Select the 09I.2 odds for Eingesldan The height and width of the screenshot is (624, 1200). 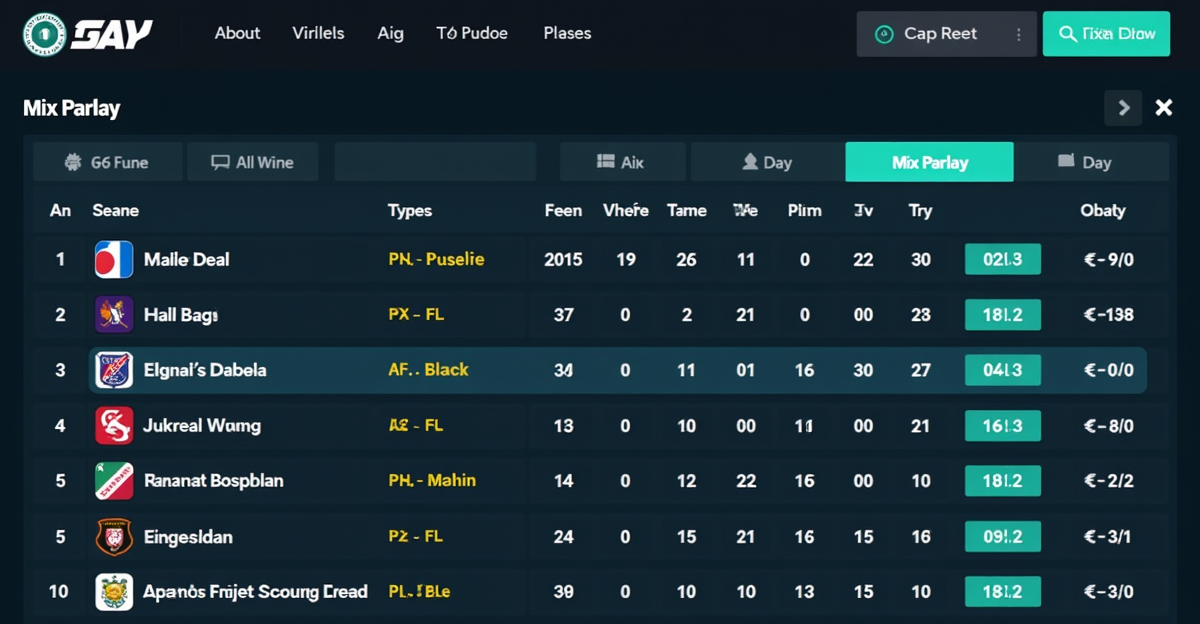coord(1003,537)
